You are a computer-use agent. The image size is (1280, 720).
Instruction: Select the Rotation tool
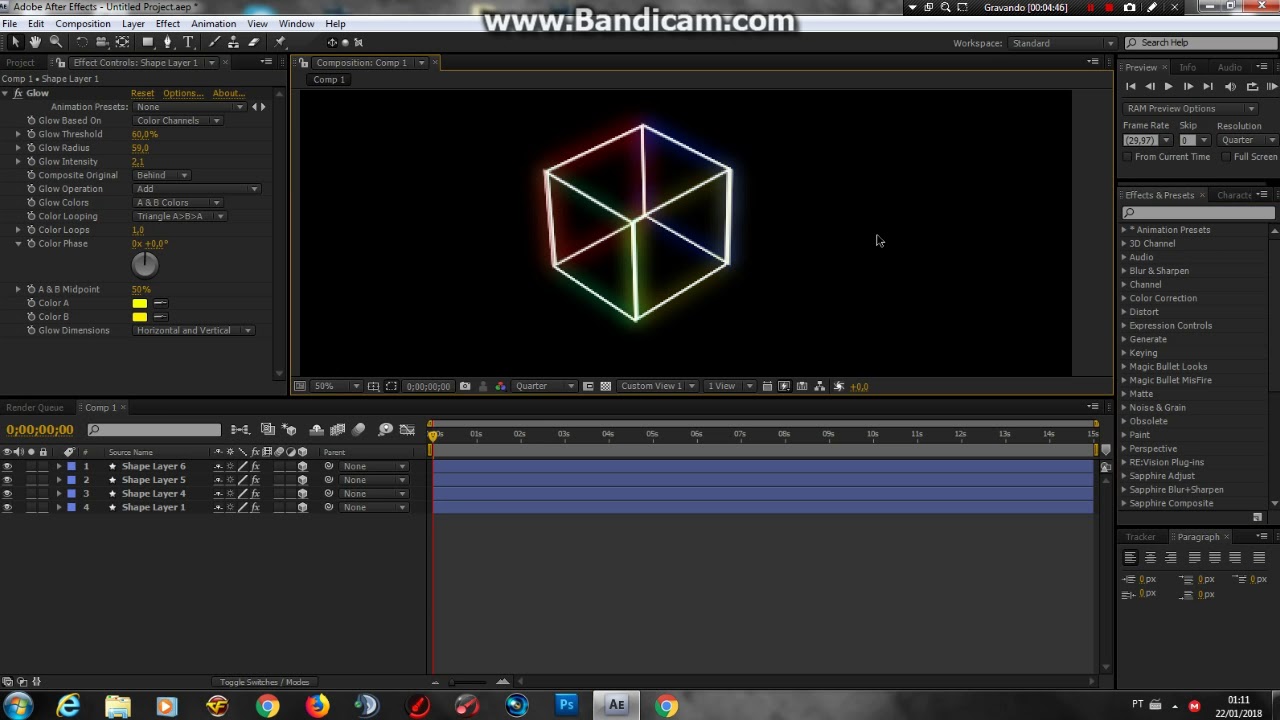point(82,42)
